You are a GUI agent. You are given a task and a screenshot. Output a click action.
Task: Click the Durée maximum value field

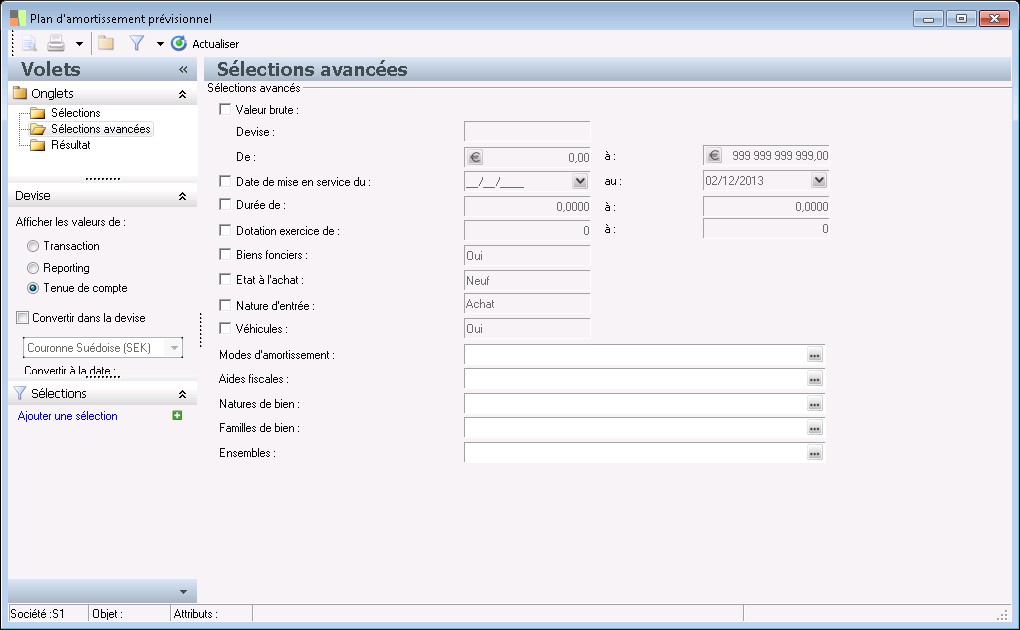point(766,206)
